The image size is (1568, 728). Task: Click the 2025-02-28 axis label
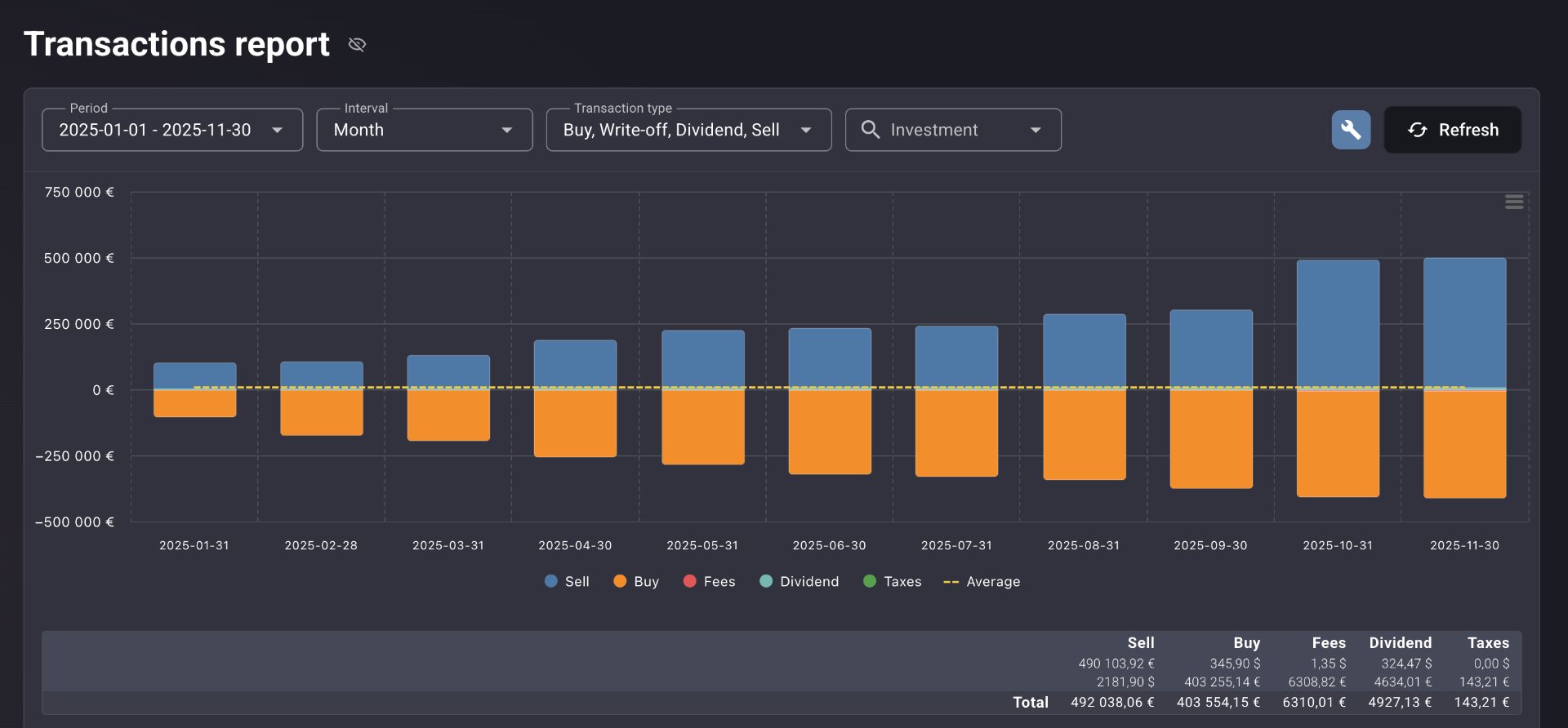coord(321,545)
